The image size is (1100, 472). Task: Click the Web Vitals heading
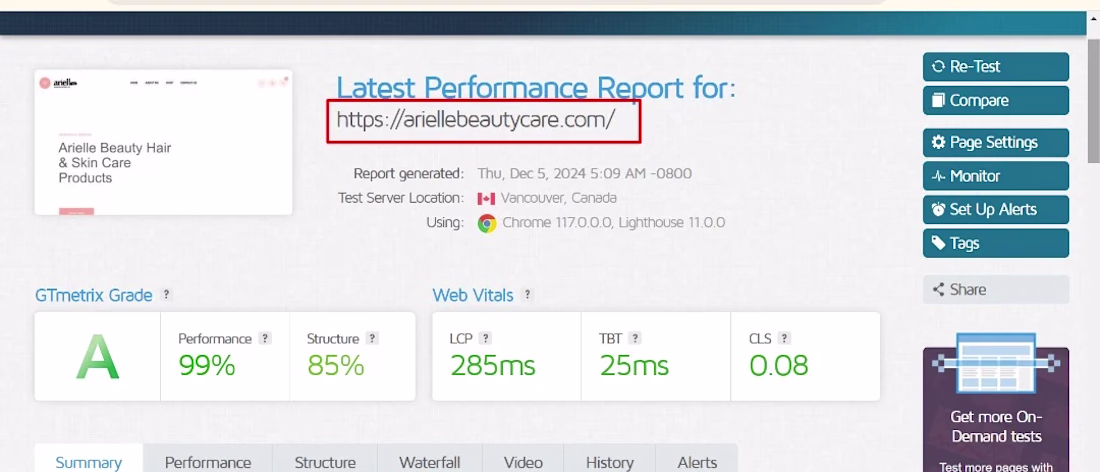473,295
